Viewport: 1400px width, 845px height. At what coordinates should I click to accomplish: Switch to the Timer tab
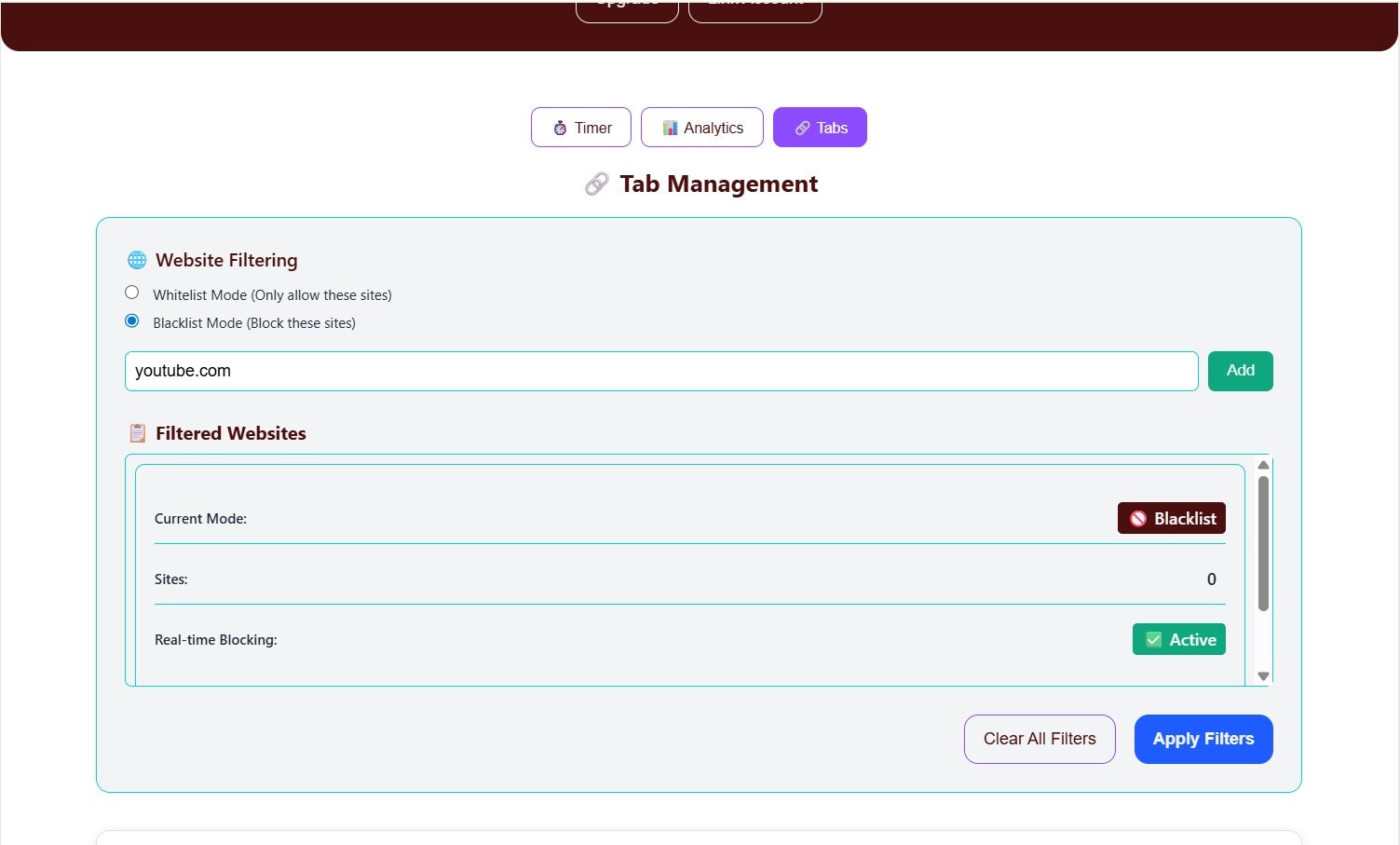pos(581,128)
